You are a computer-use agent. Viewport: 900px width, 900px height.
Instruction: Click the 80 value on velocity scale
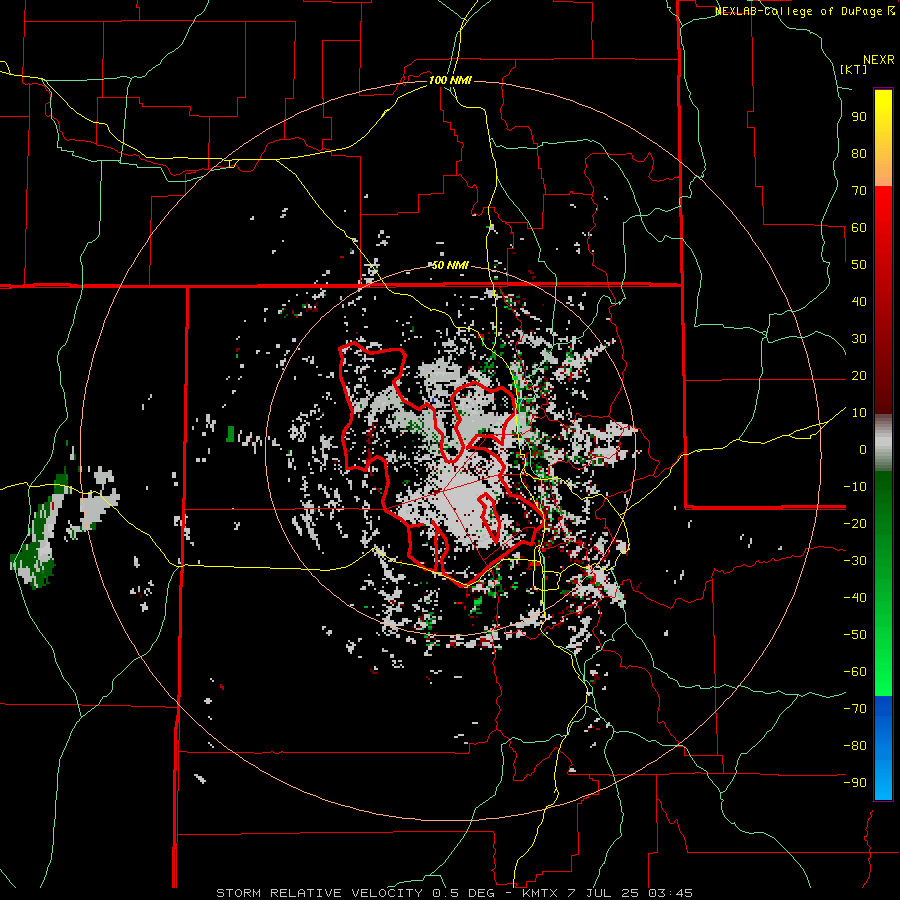[x=859, y=154]
